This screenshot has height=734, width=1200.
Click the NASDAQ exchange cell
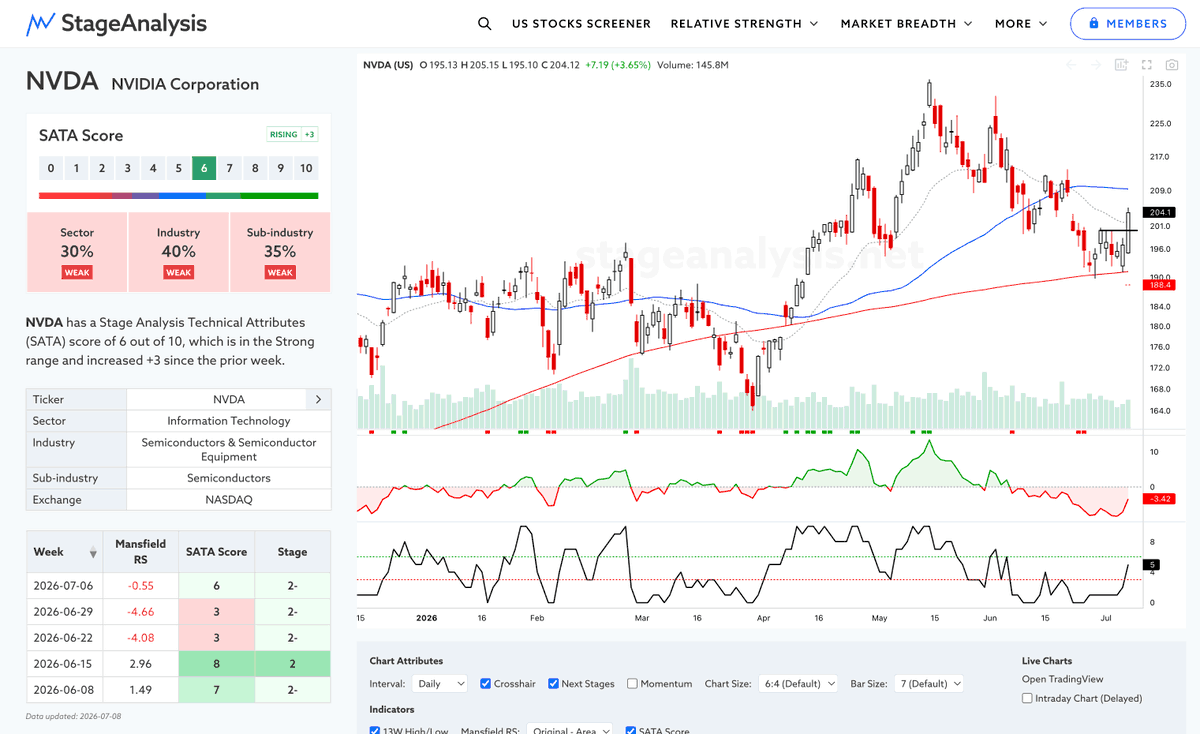229,499
